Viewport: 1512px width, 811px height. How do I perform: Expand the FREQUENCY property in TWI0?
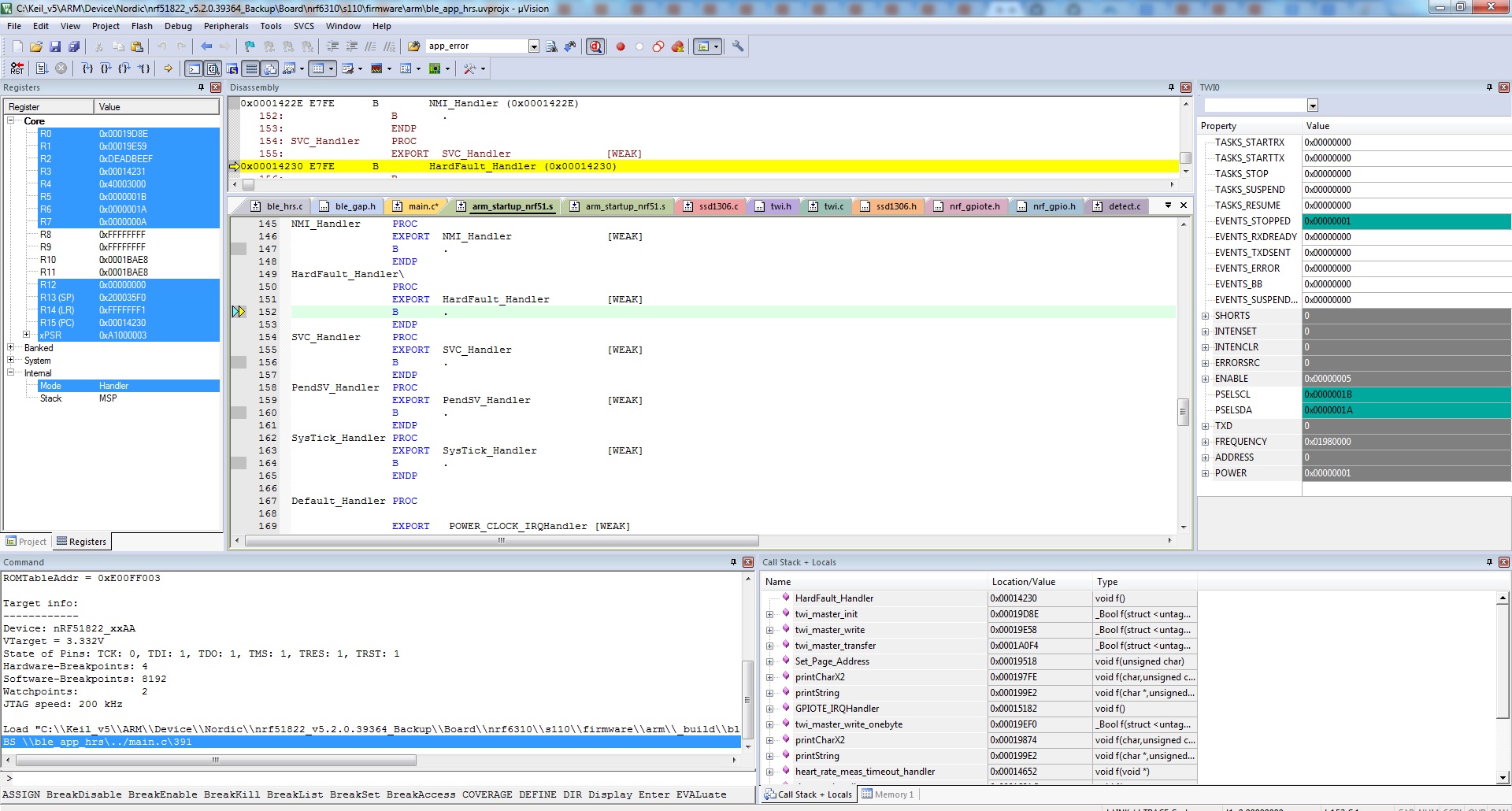tap(1205, 442)
